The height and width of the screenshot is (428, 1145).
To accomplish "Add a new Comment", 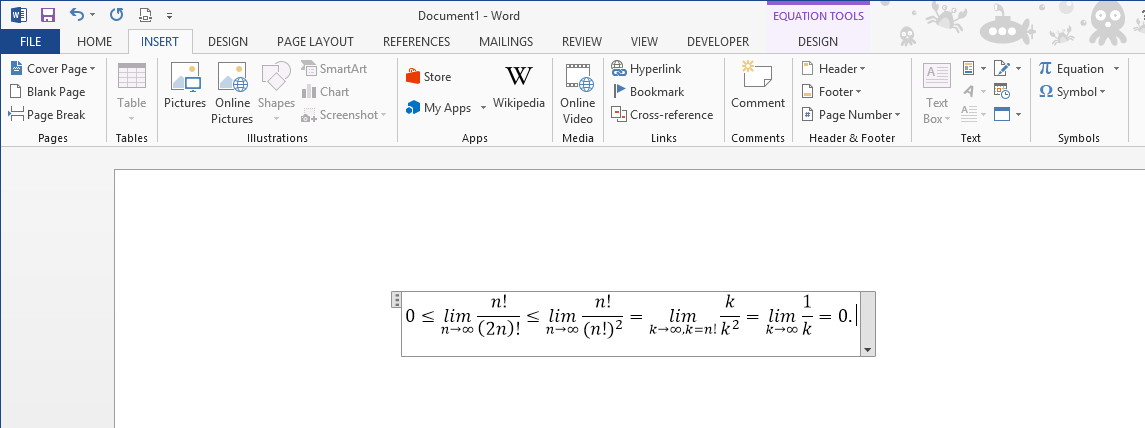I will click(x=758, y=85).
